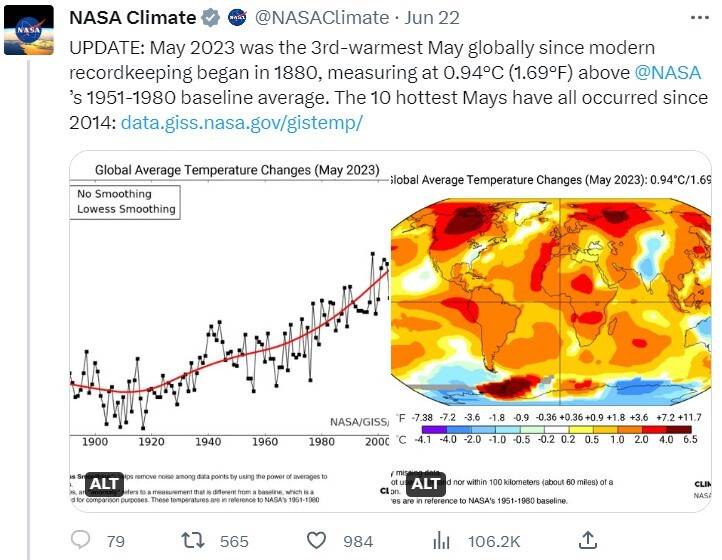The height and width of the screenshot is (560, 722).
Task: Click the blue verified checkmark badge
Action: (212, 19)
